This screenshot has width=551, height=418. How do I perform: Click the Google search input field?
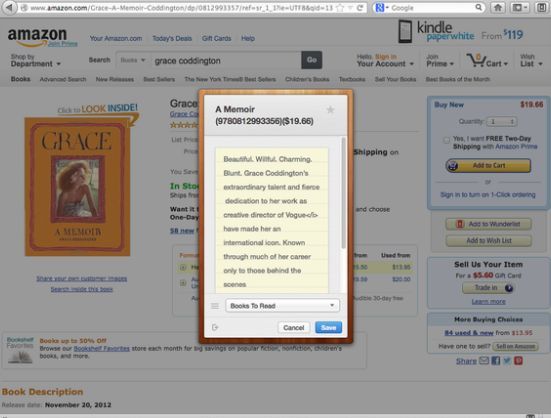(432, 8)
